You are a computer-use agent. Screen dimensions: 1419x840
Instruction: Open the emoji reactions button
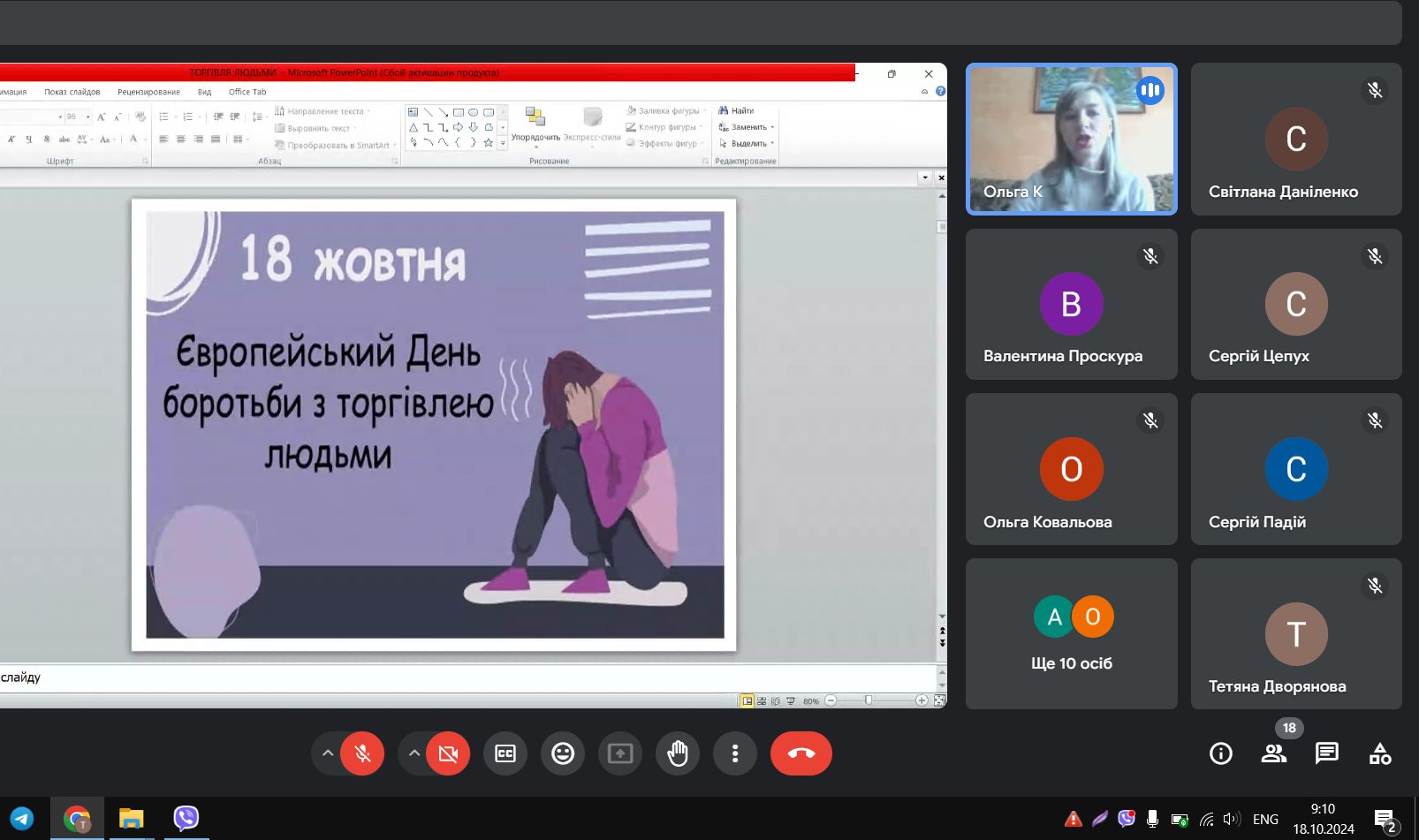pos(563,753)
